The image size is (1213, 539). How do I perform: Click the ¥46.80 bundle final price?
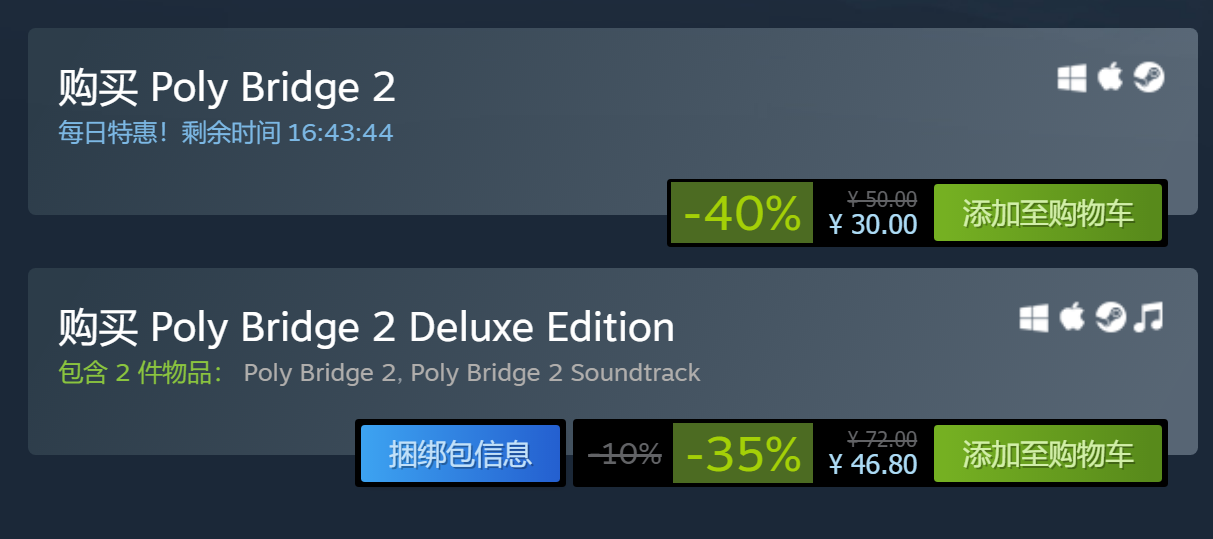[873, 464]
